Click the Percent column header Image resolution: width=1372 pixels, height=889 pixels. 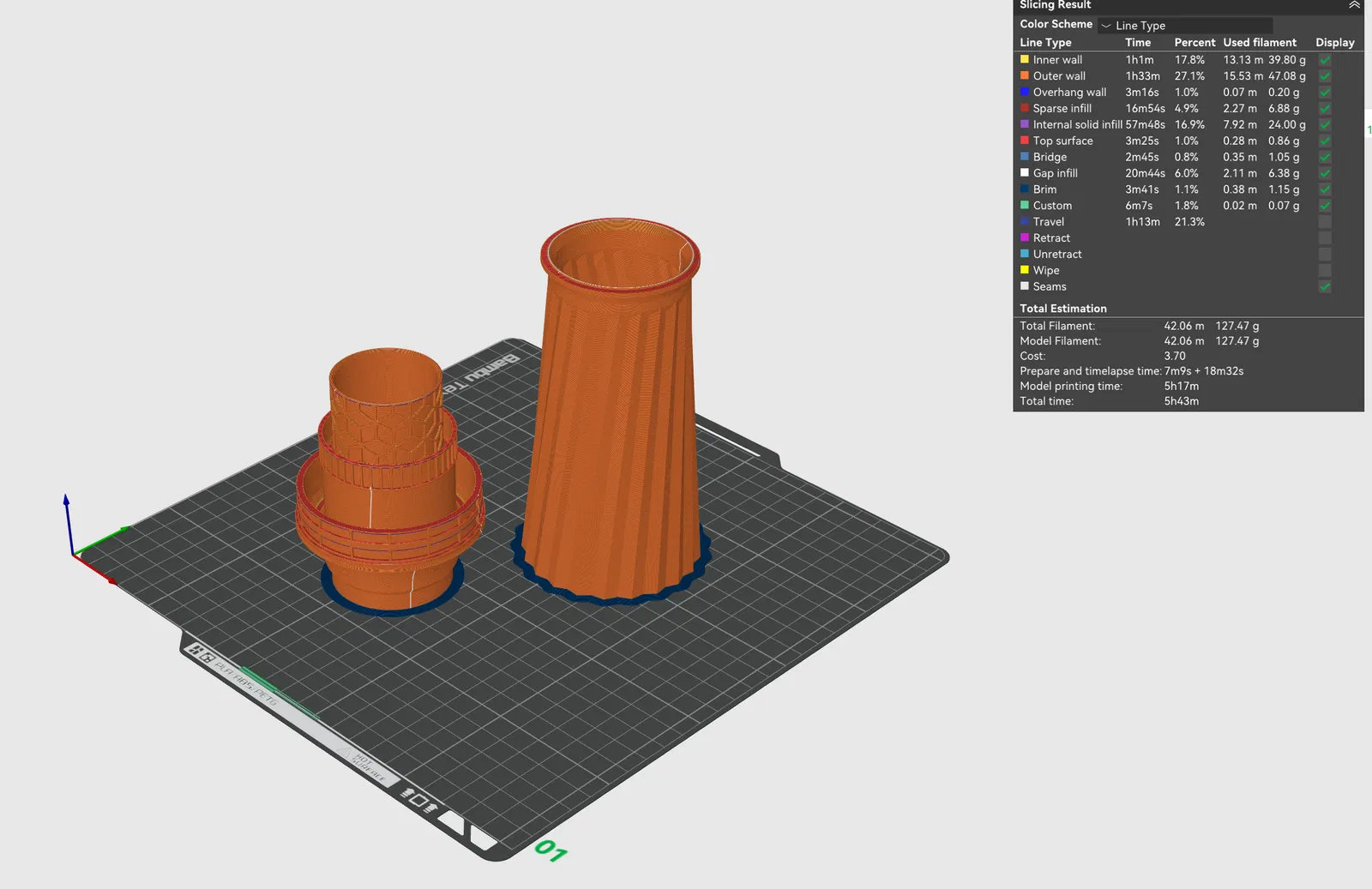click(x=1194, y=43)
